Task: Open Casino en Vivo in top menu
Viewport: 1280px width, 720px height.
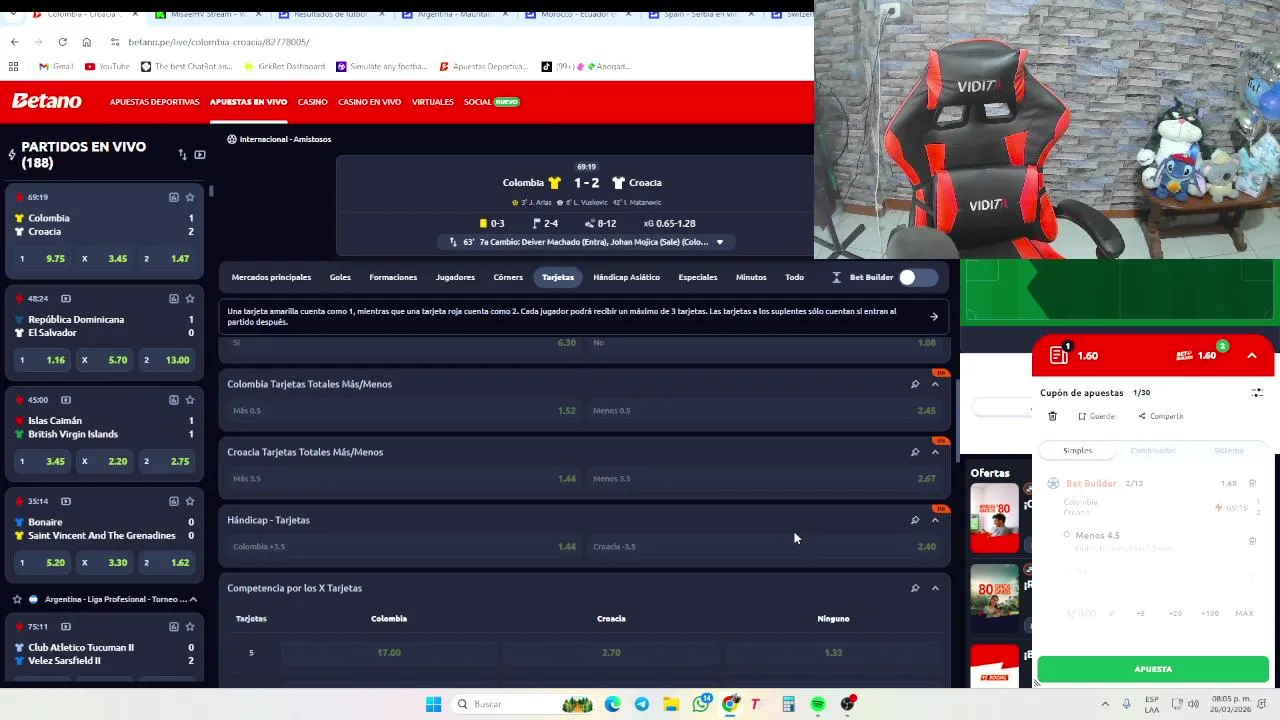Action: coord(369,102)
